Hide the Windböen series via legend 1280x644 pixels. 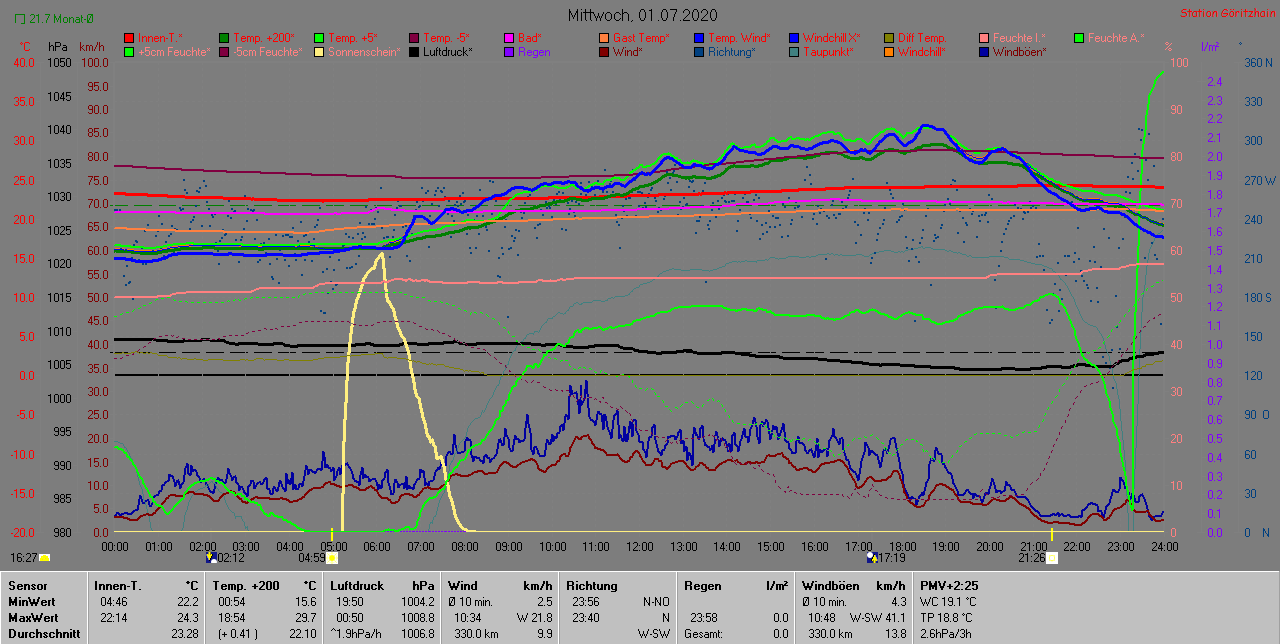(1018, 51)
